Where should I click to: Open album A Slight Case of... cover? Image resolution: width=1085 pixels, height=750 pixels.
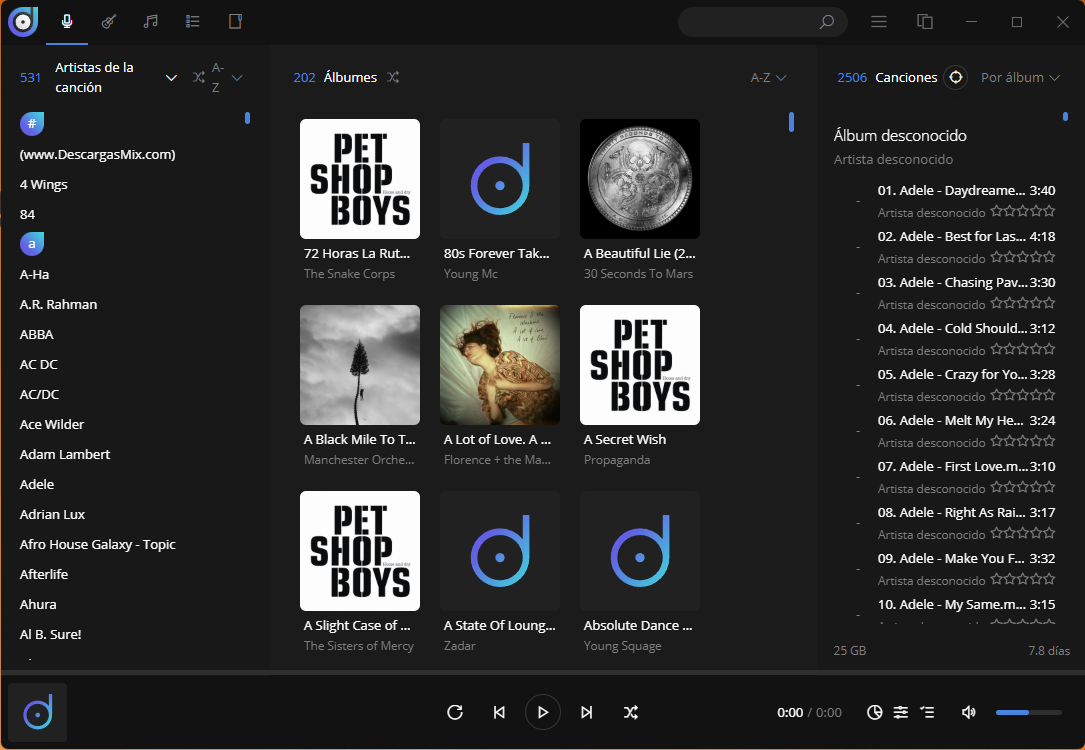360,551
